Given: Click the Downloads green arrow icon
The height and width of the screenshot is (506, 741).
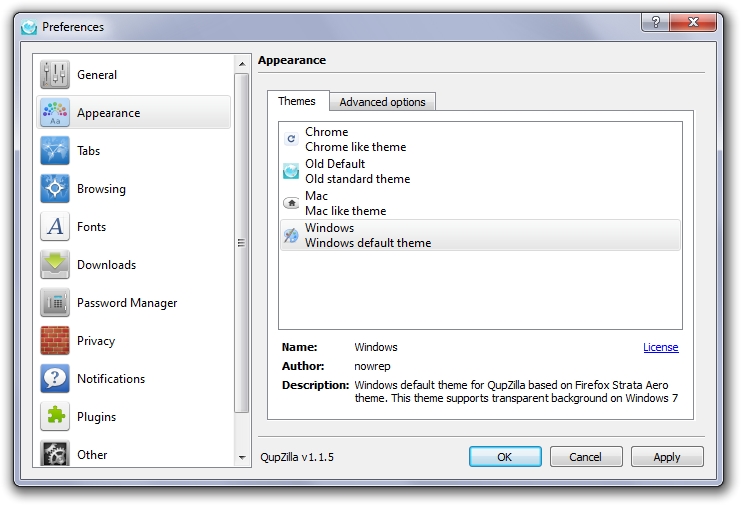Looking at the screenshot, I should tap(55, 265).
